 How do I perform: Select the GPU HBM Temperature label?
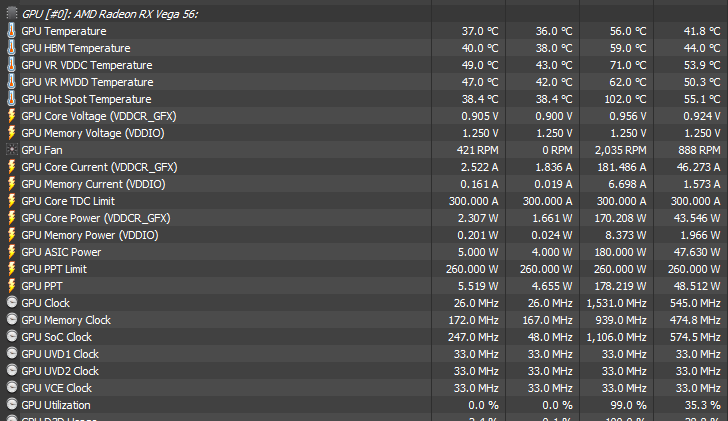[x=76, y=48]
